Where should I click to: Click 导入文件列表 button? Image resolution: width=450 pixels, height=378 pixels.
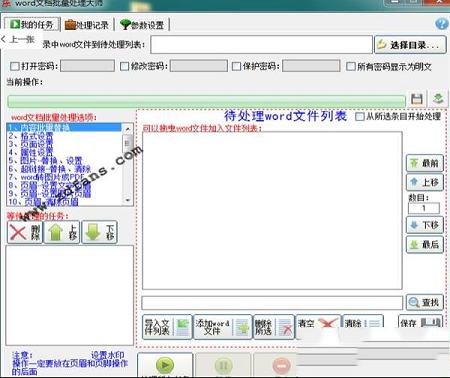[167, 327]
